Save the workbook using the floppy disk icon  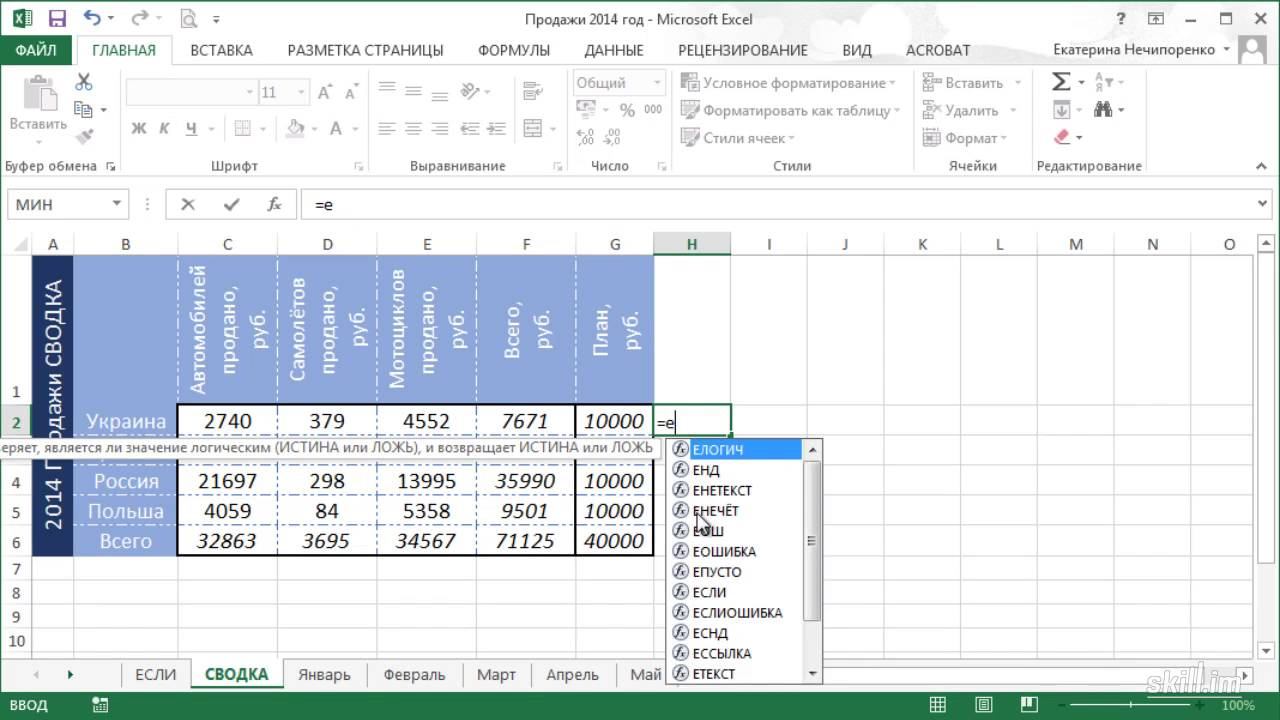57,19
